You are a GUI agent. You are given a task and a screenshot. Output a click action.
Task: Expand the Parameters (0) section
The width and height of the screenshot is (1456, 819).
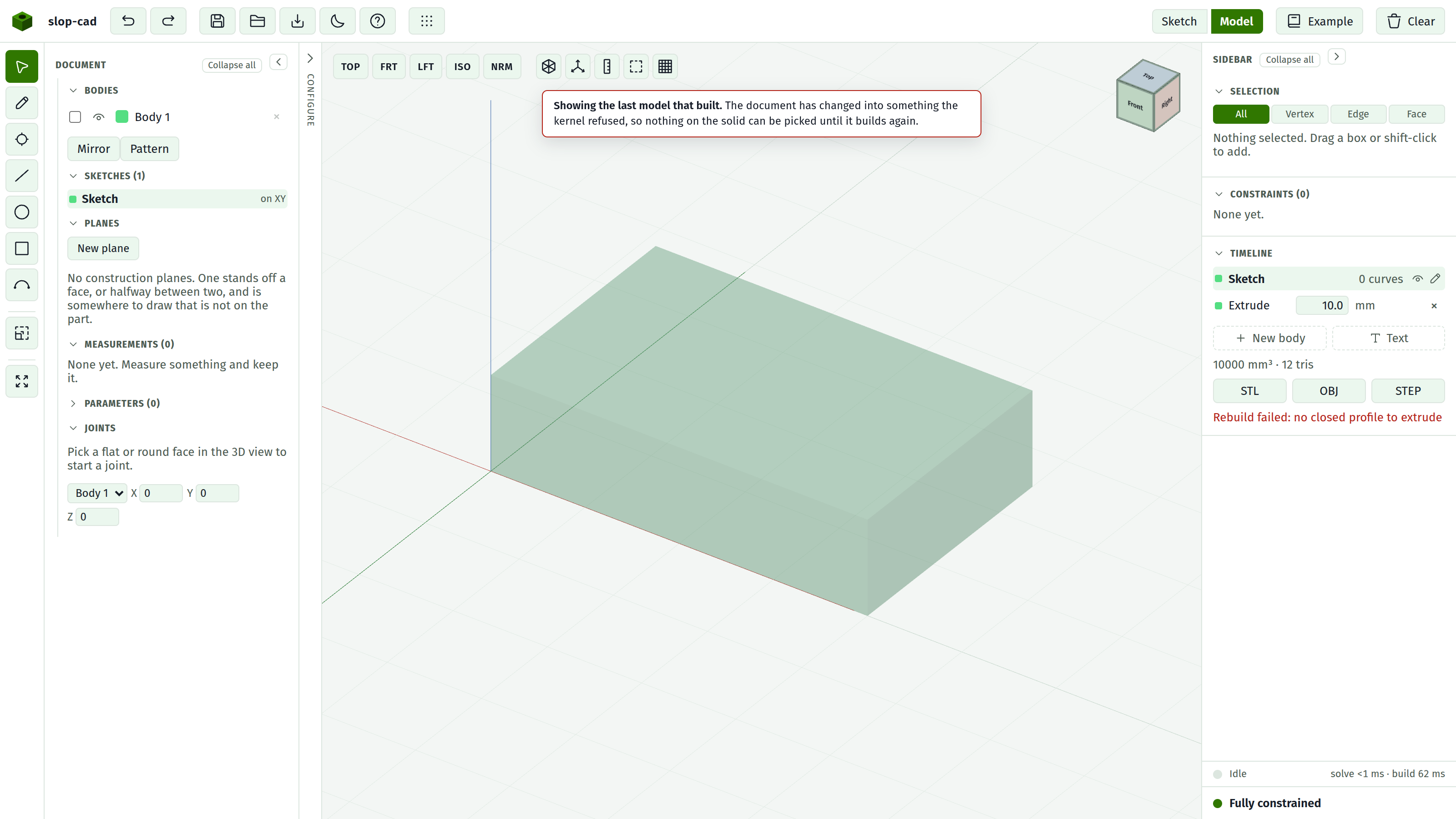[73, 403]
